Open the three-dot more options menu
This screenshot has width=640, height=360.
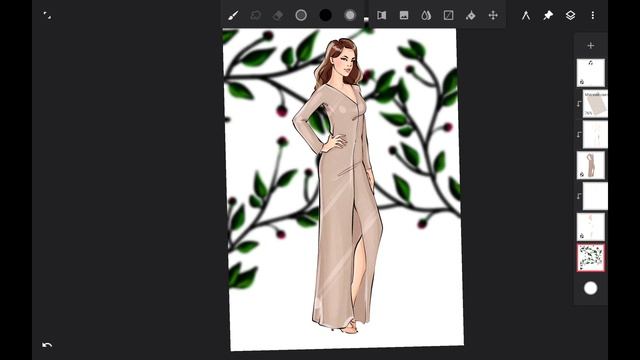point(593,16)
